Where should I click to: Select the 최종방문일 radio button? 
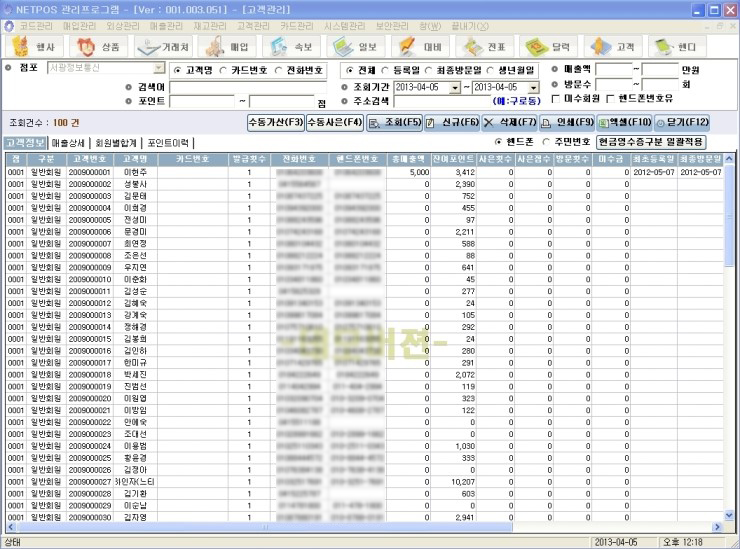tap(428, 70)
